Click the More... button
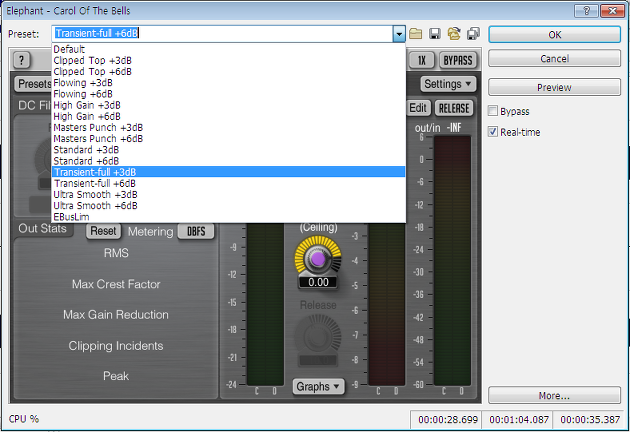Image resolution: width=630 pixels, height=432 pixels. (554, 396)
